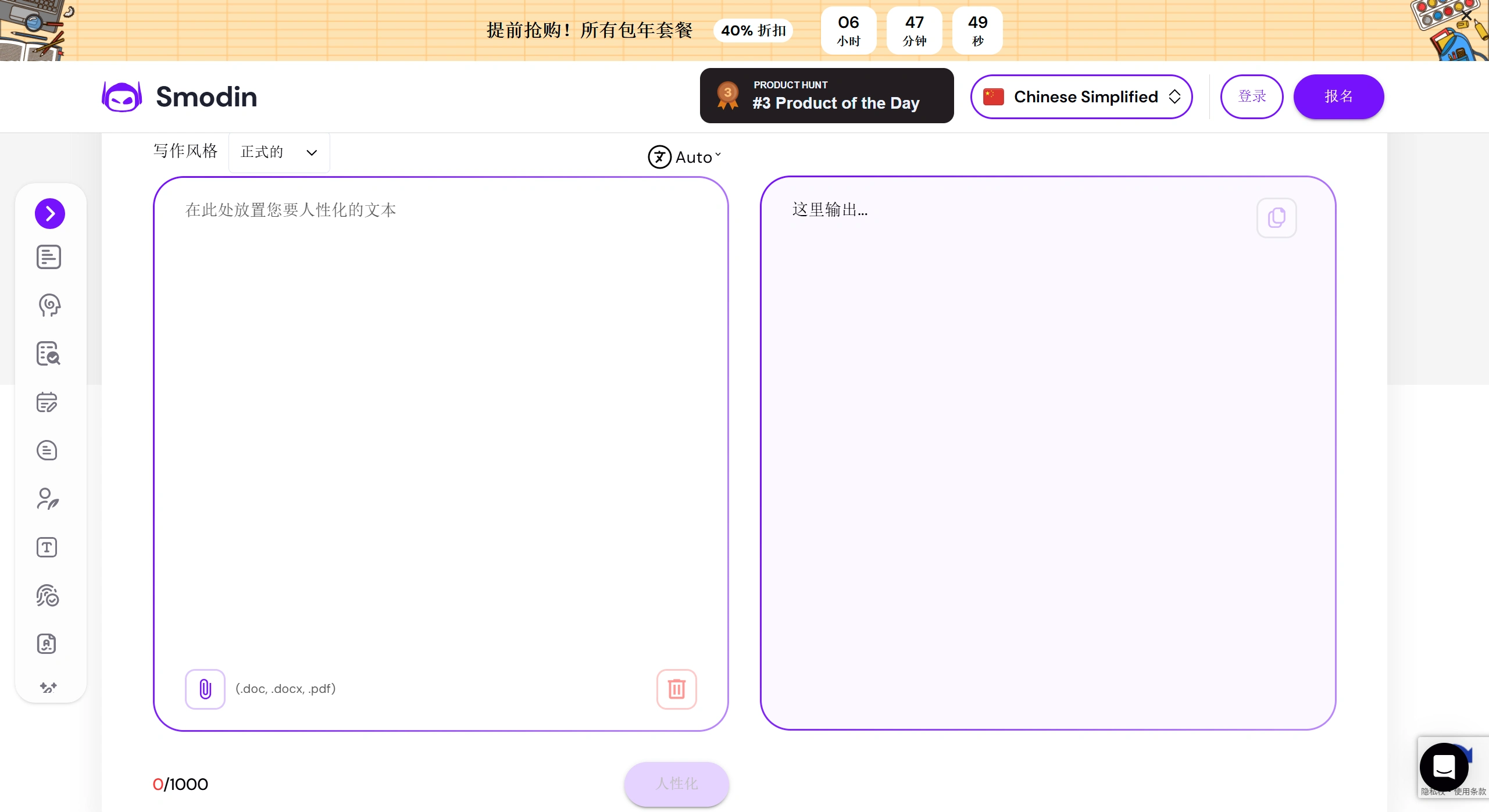Expand the sidebar with the purple arrow

(50, 214)
